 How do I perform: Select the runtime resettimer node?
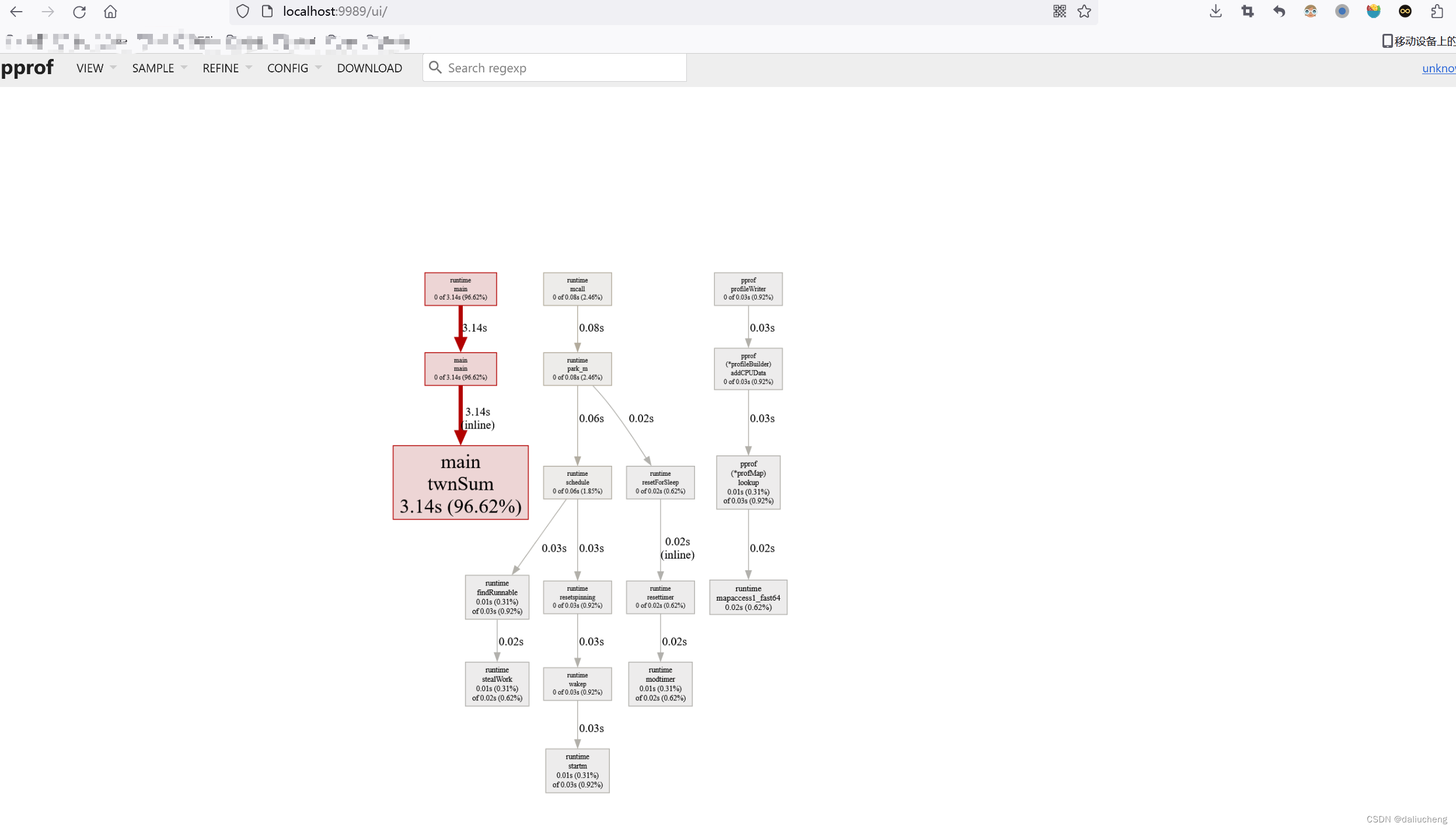tap(660, 597)
